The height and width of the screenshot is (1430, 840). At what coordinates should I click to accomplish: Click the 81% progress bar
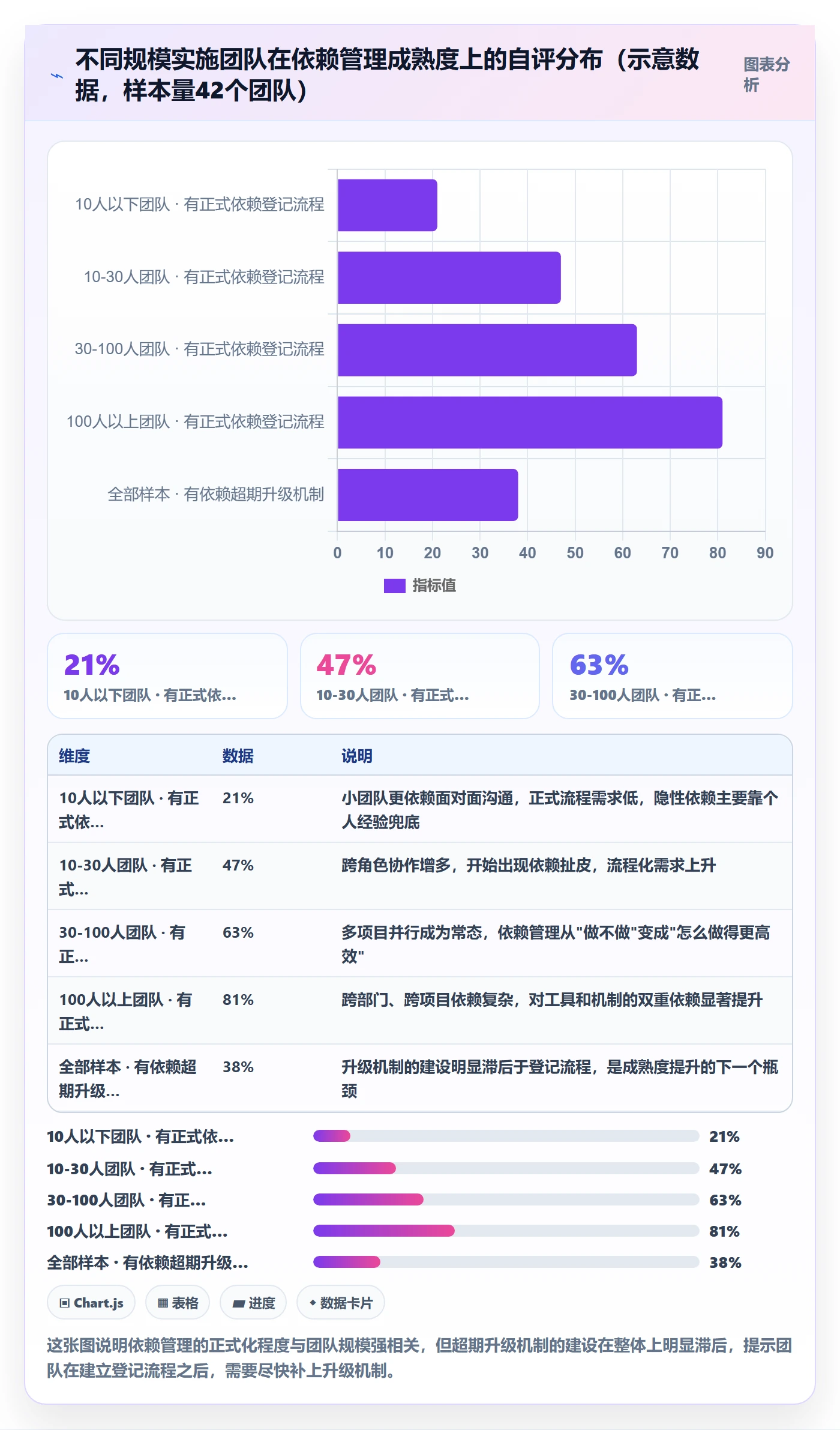pos(506,1231)
